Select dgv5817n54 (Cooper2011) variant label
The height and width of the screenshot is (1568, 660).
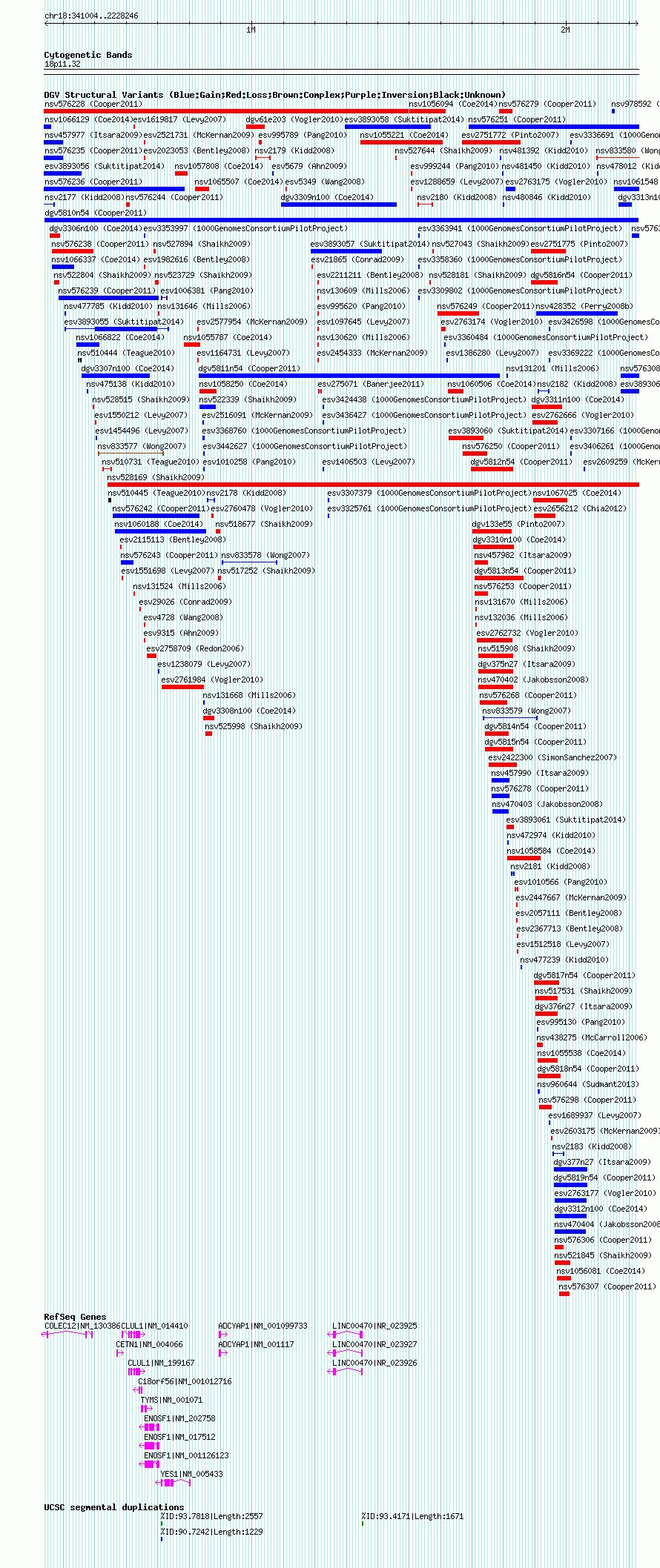tap(584, 975)
